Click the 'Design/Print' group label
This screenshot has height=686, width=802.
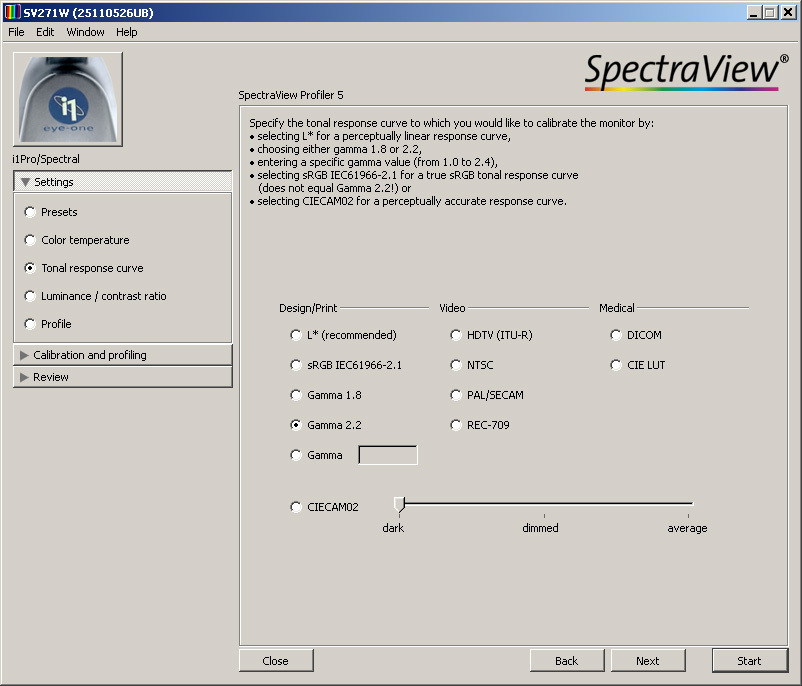(x=308, y=308)
